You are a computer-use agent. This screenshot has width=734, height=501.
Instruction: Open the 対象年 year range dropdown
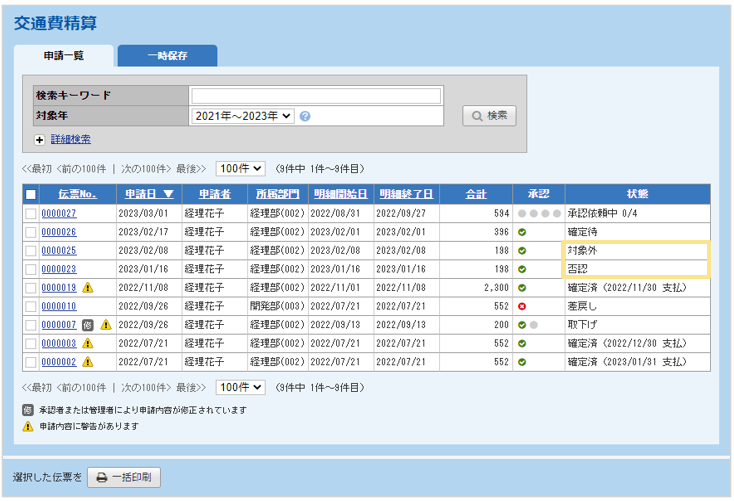[243, 116]
